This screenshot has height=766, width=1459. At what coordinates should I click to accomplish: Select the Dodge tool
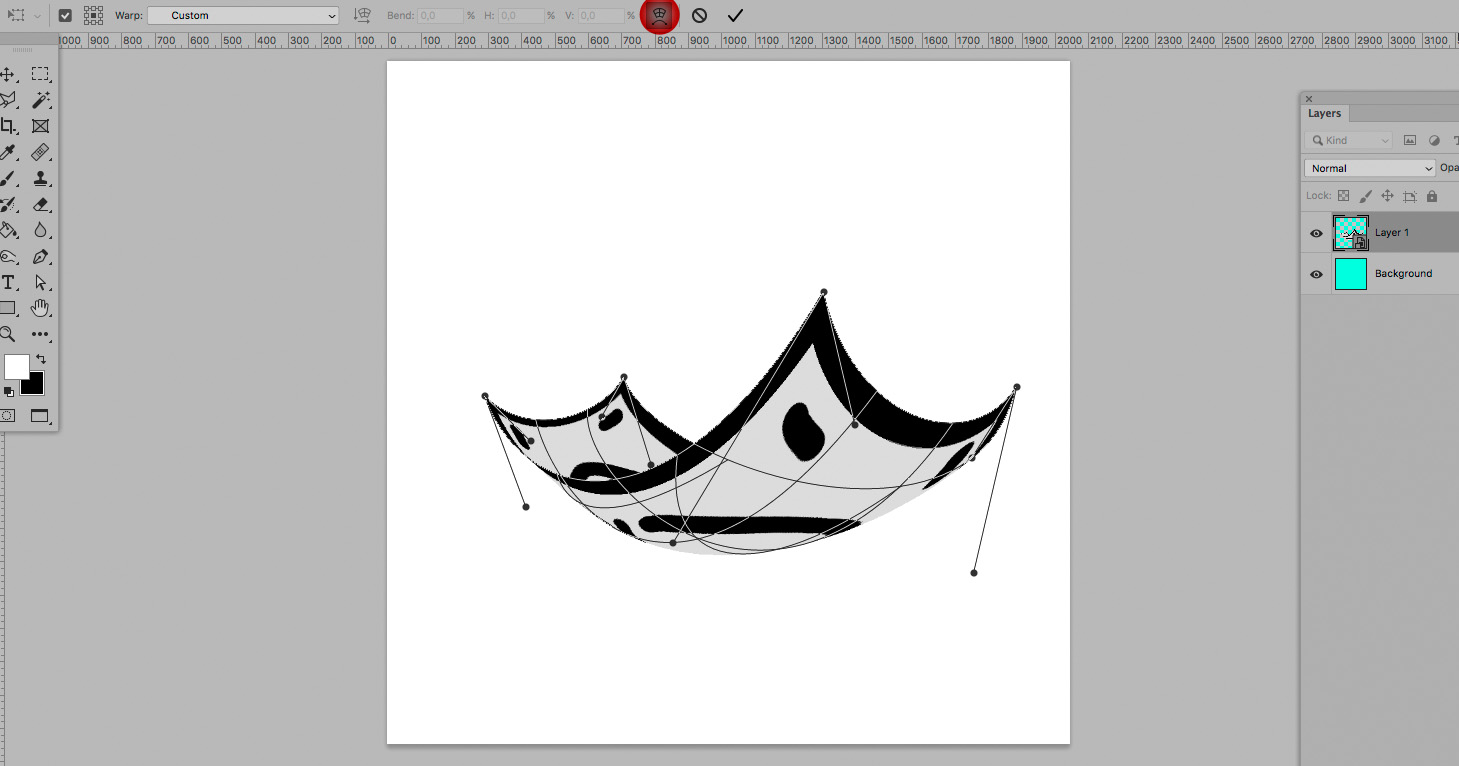7,256
